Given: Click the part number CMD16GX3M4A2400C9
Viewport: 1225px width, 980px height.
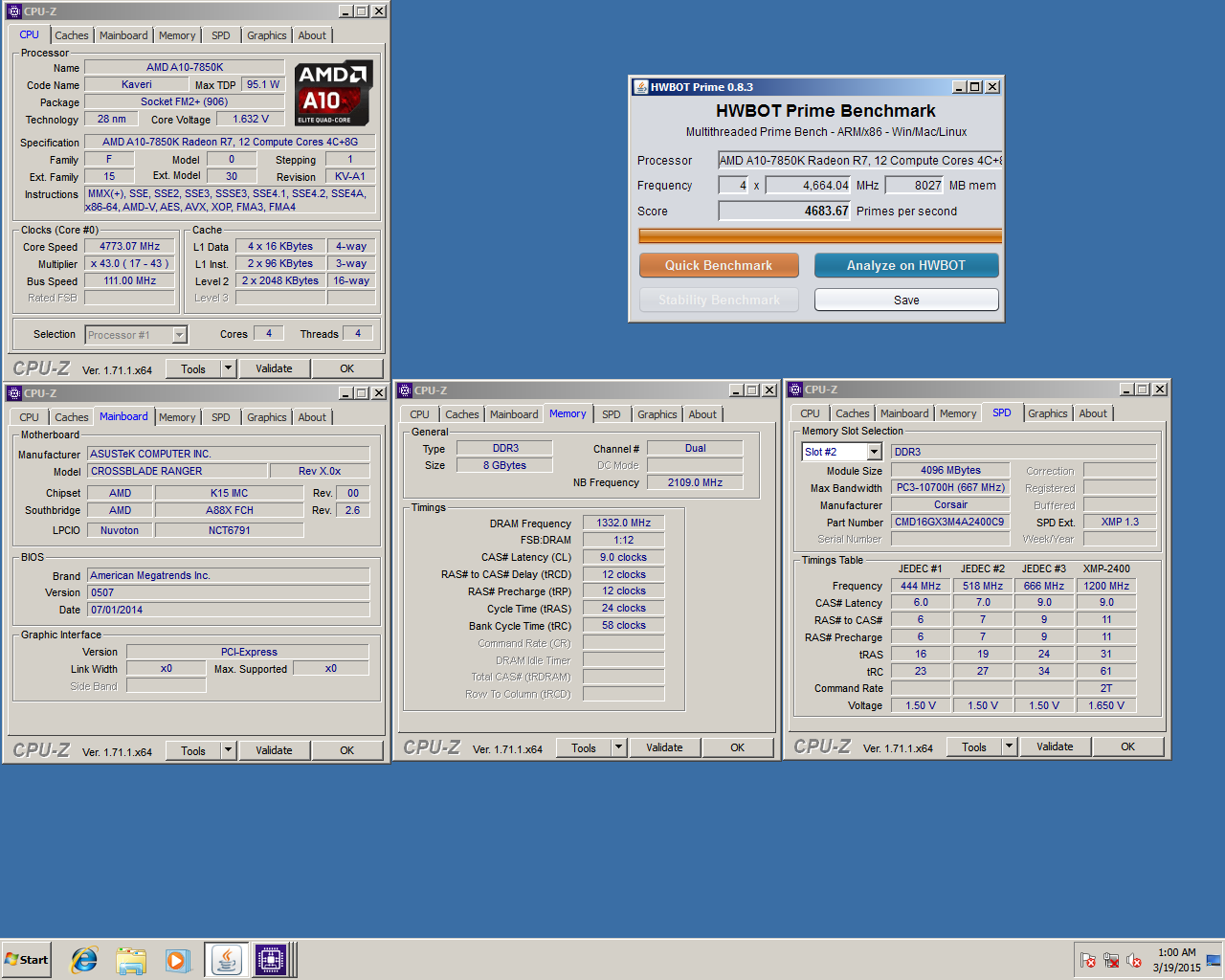Looking at the screenshot, I should tap(949, 522).
